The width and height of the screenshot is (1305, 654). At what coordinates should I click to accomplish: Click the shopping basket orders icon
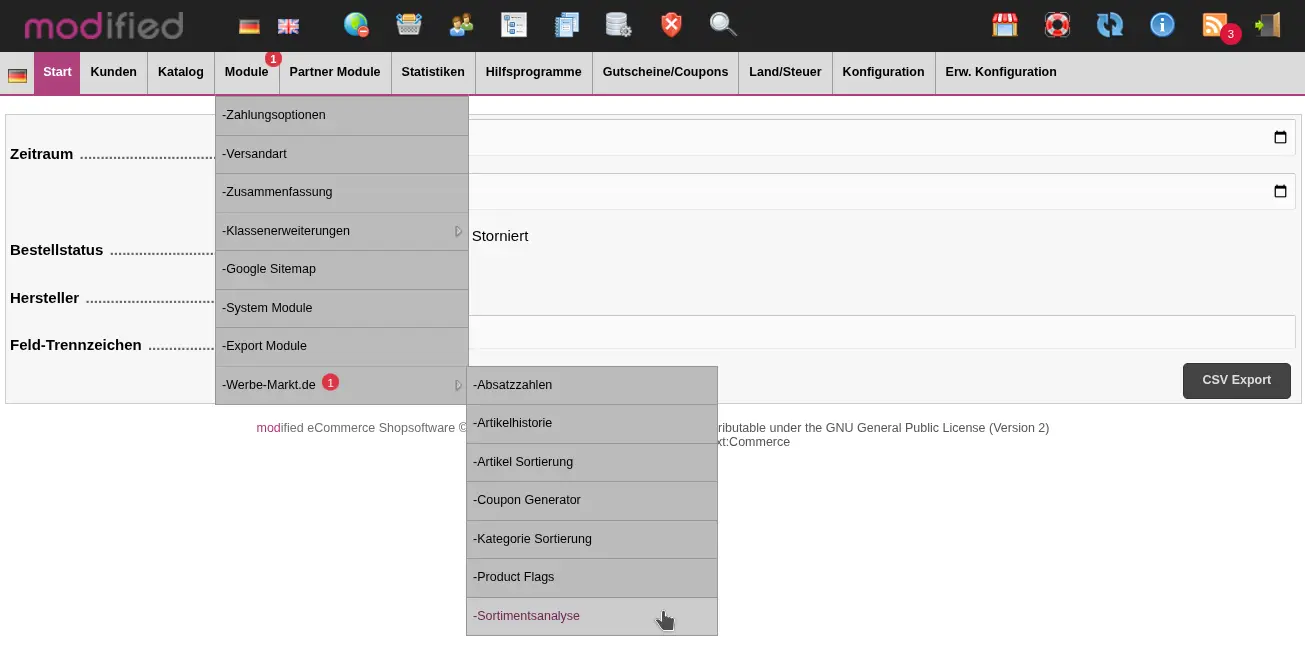[408, 25]
